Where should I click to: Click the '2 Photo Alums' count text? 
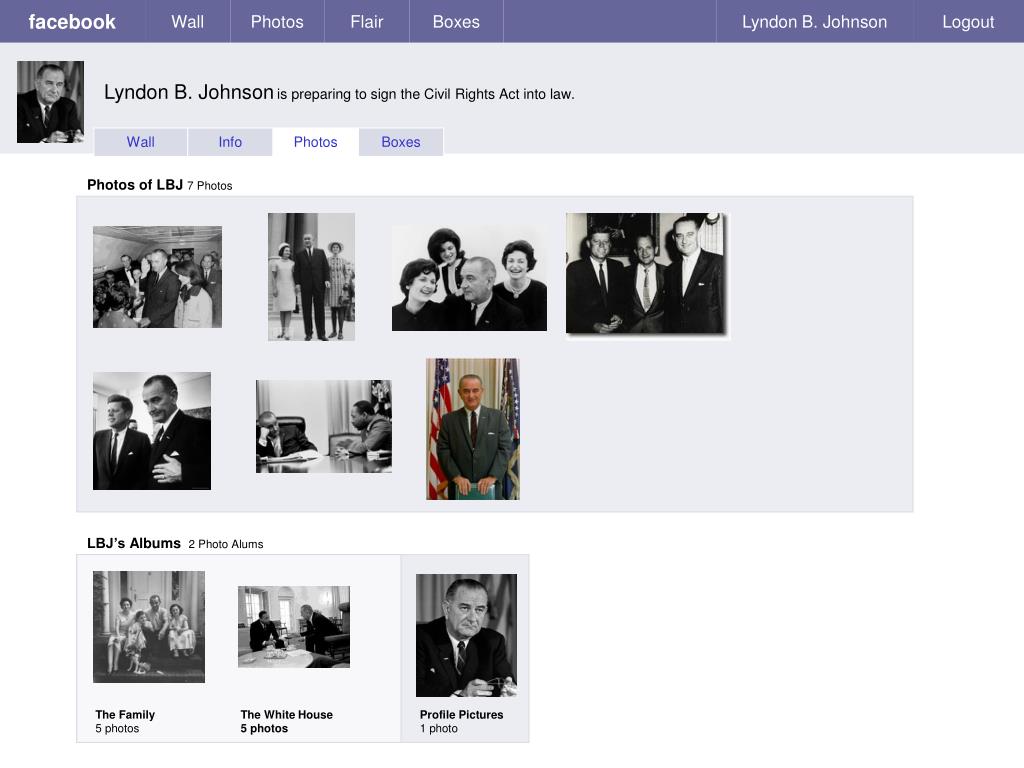pos(226,545)
